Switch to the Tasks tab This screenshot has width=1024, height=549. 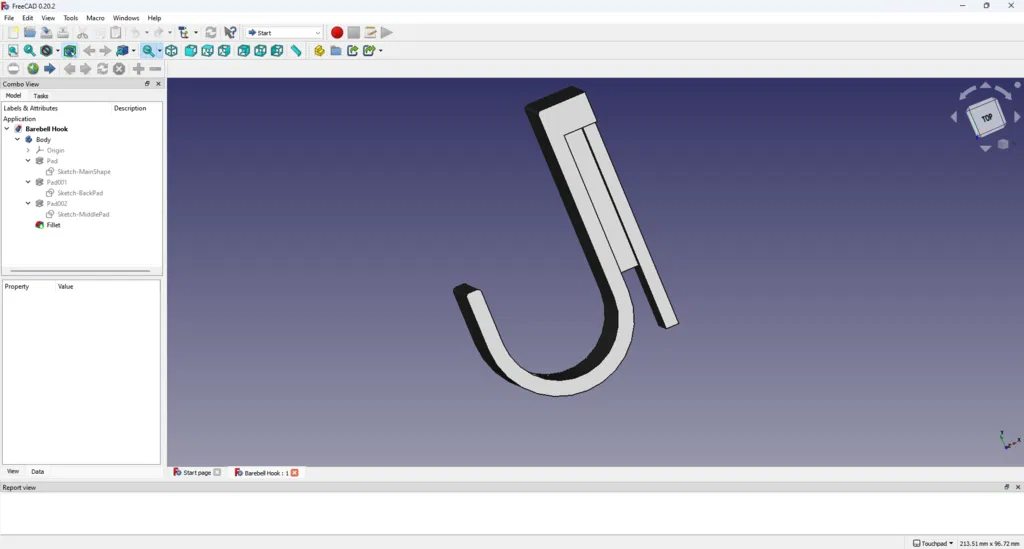[40, 96]
